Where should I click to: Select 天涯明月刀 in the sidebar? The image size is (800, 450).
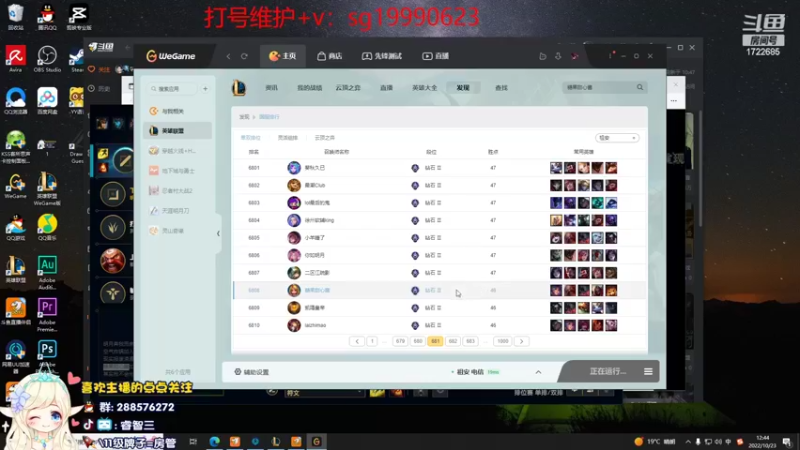pyautogui.click(x=178, y=211)
